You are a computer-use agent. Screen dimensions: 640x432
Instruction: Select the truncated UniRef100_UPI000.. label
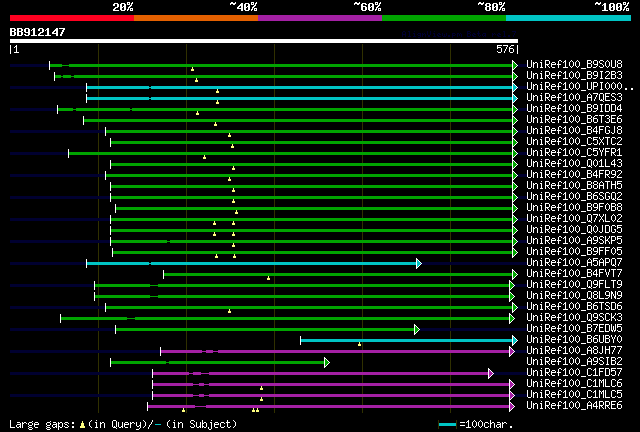[x=580, y=87]
